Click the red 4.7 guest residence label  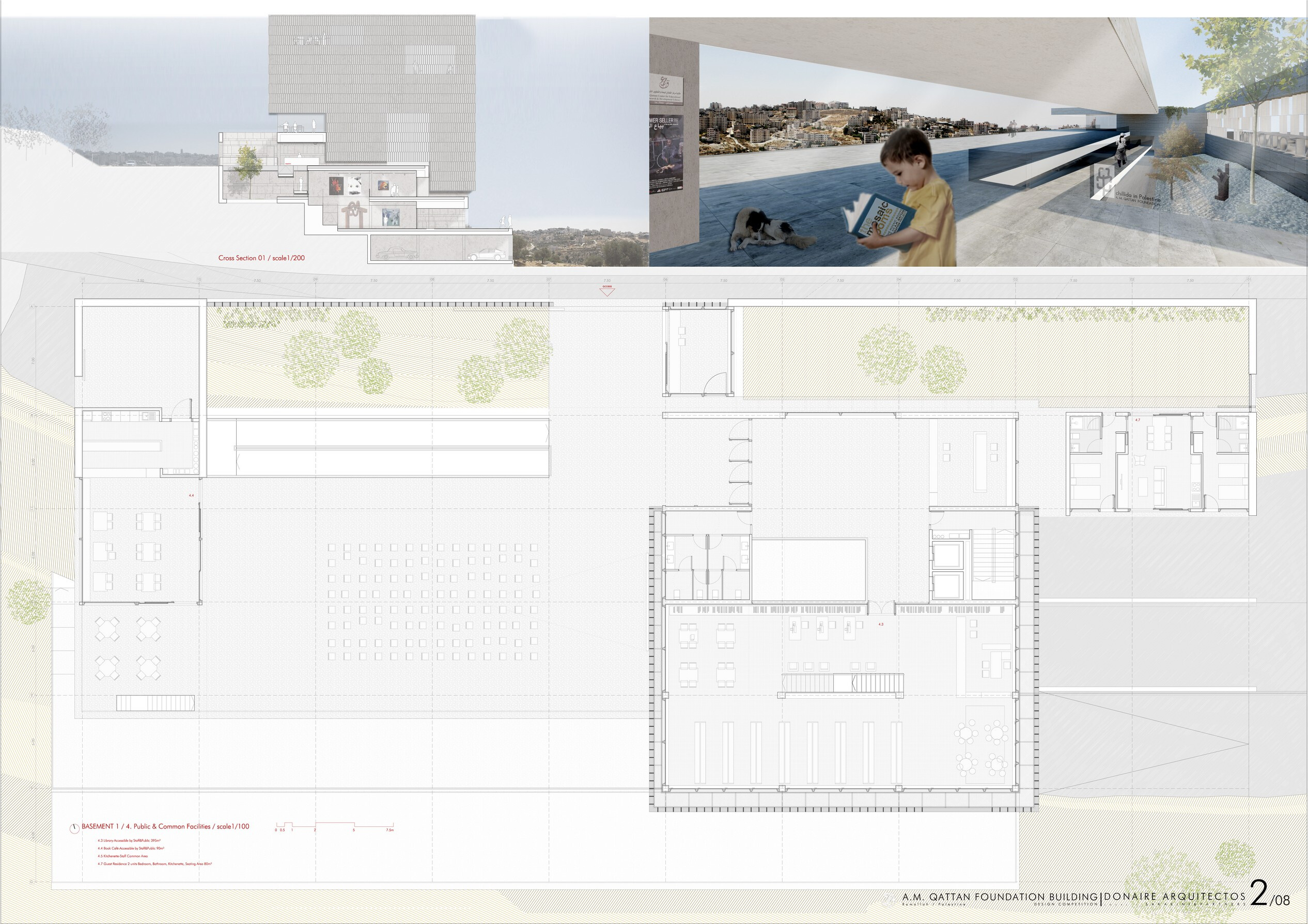point(1138,420)
